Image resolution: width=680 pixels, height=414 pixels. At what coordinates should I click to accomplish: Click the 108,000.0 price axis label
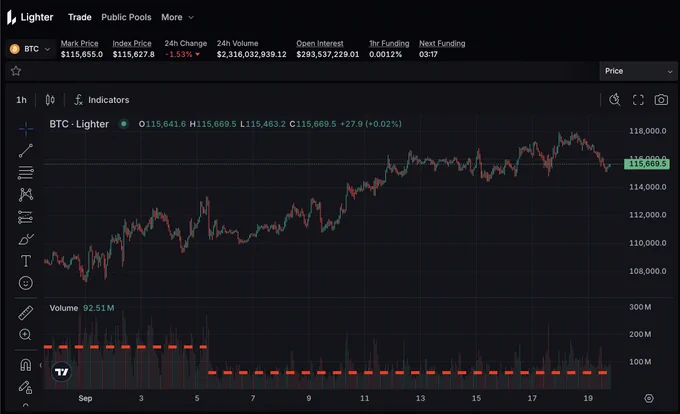pyautogui.click(x=647, y=271)
